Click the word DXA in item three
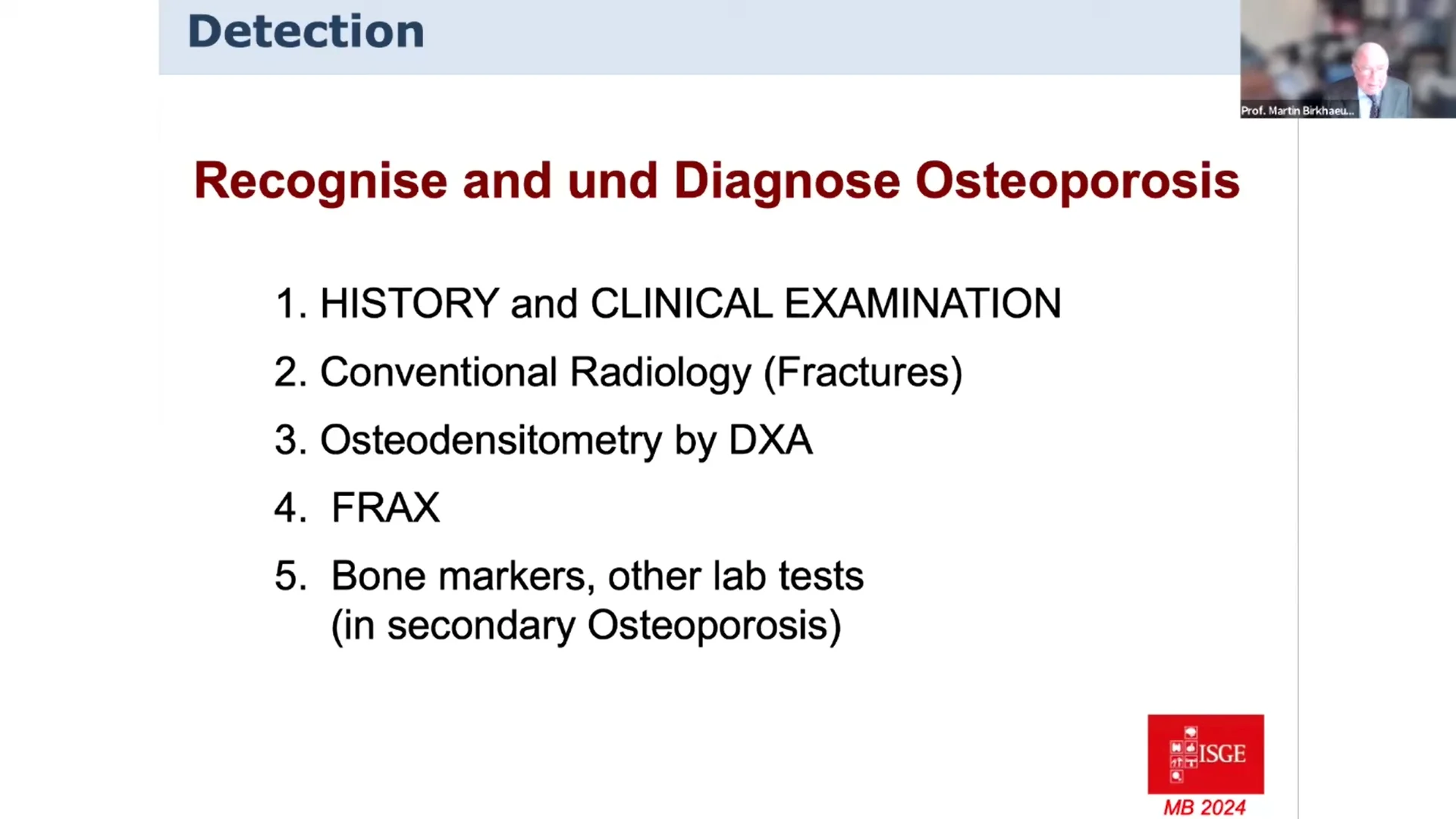This screenshot has width=1456, height=819. click(770, 440)
